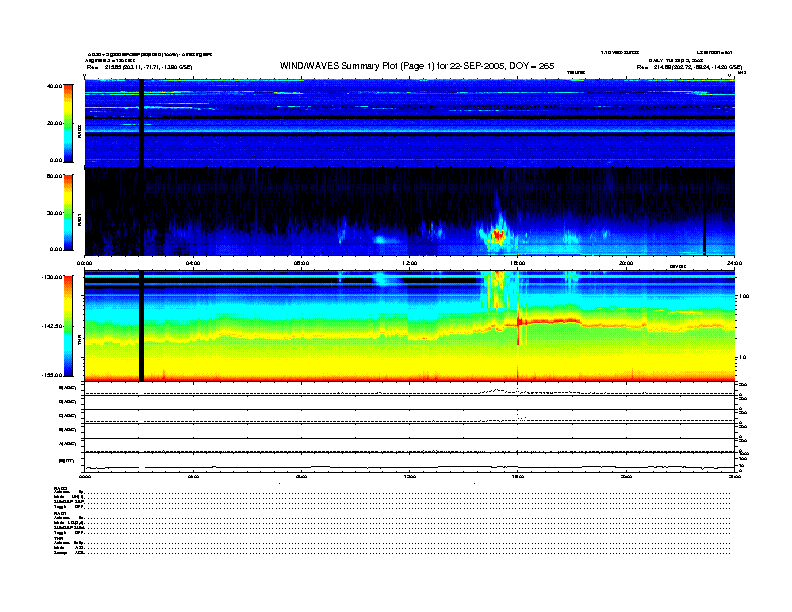Click the rotated RAD1 axis label
The width and height of the screenshot is (792, 612).
(x=79, y=219)
